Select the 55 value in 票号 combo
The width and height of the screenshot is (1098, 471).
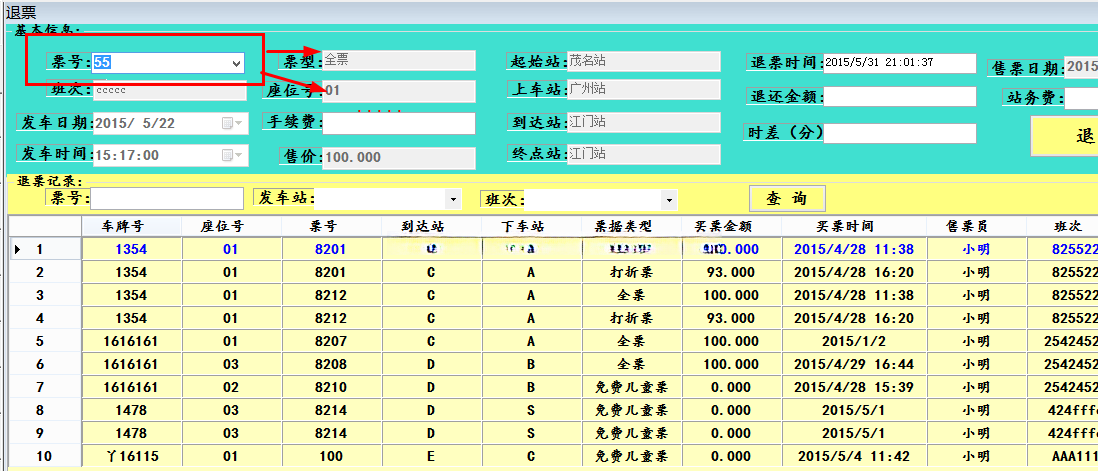click(x=102, y=62)
